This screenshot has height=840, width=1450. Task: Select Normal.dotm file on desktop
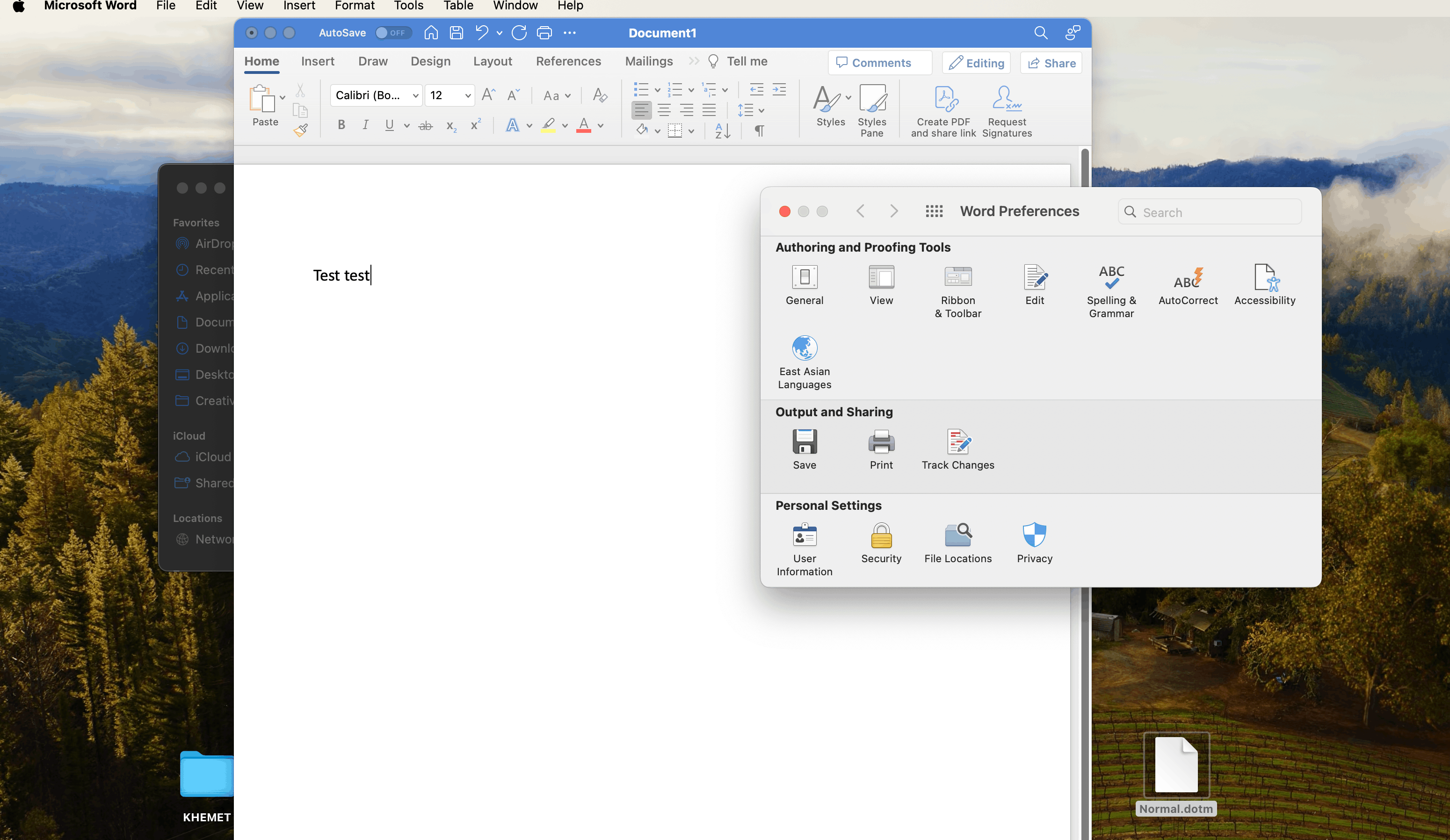pyautogui.click(x=1176, y=775)
